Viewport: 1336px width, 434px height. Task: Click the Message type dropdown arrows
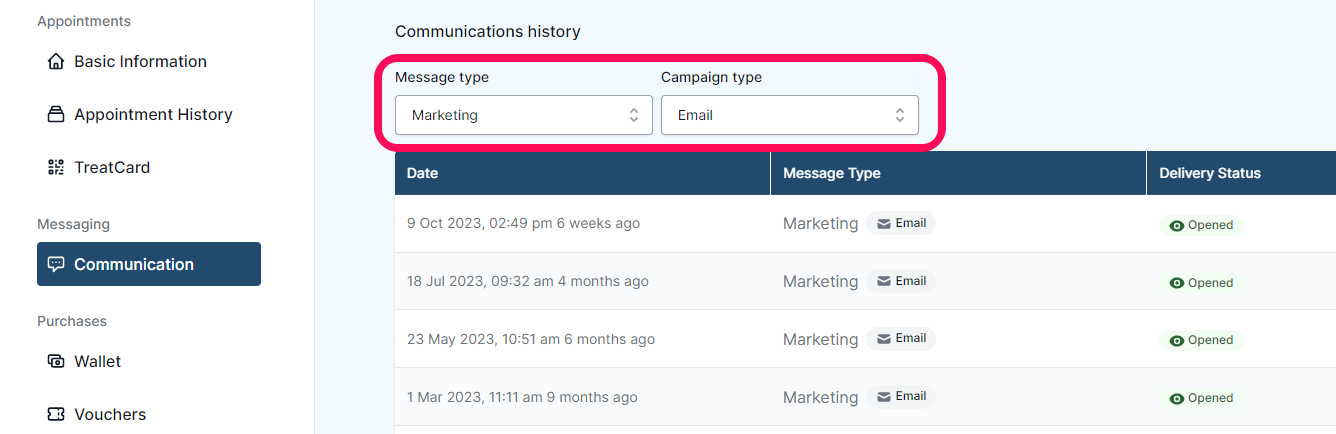point(634,115)
